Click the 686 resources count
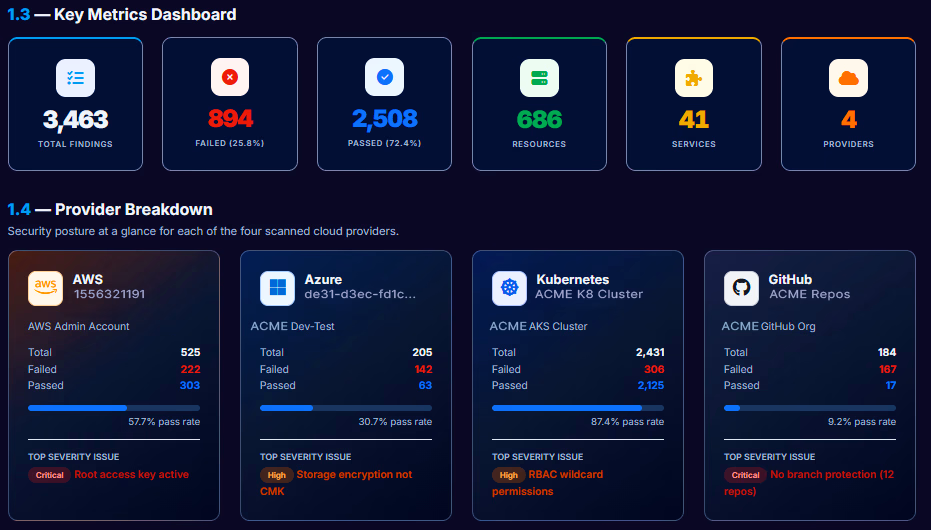Screen dimensions: 931x530 click(539, 120)
